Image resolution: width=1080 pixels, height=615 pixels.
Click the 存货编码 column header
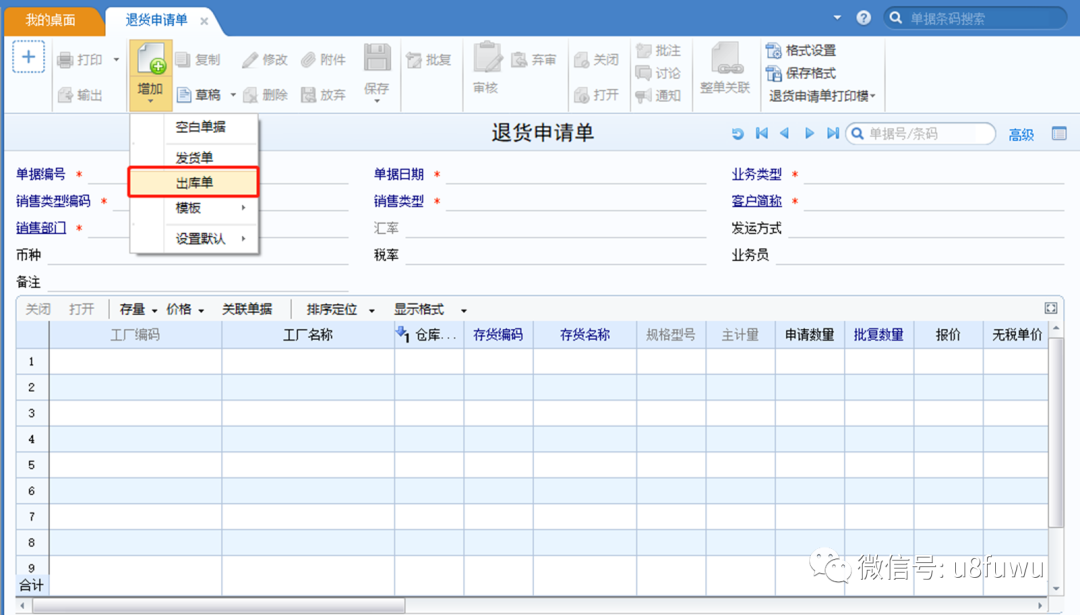pos(498,335)
